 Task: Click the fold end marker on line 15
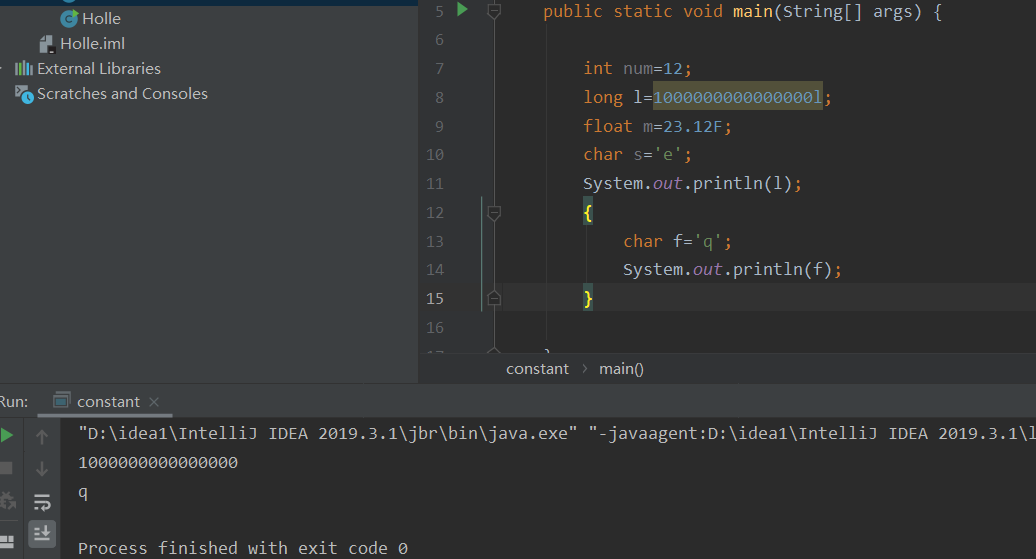point(494,299)
